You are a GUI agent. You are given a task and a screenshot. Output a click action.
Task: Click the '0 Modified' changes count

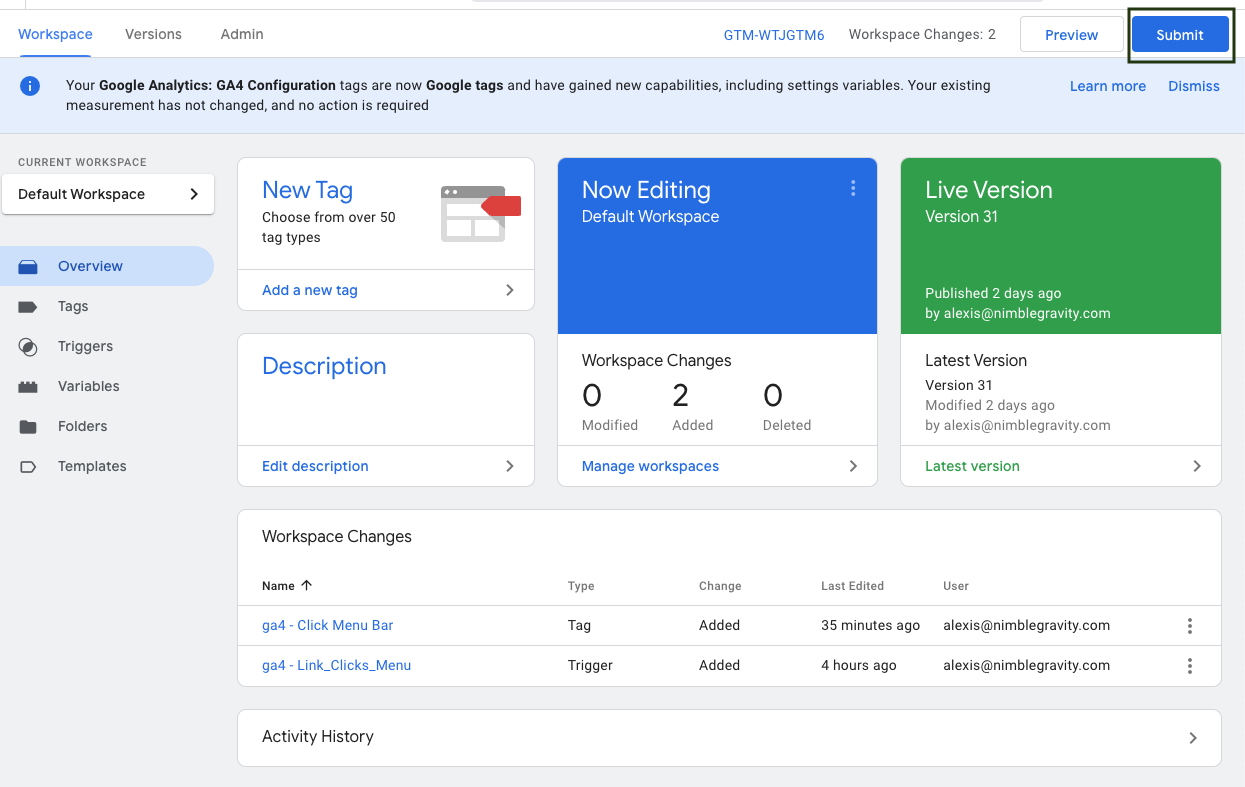coord(610,407)
